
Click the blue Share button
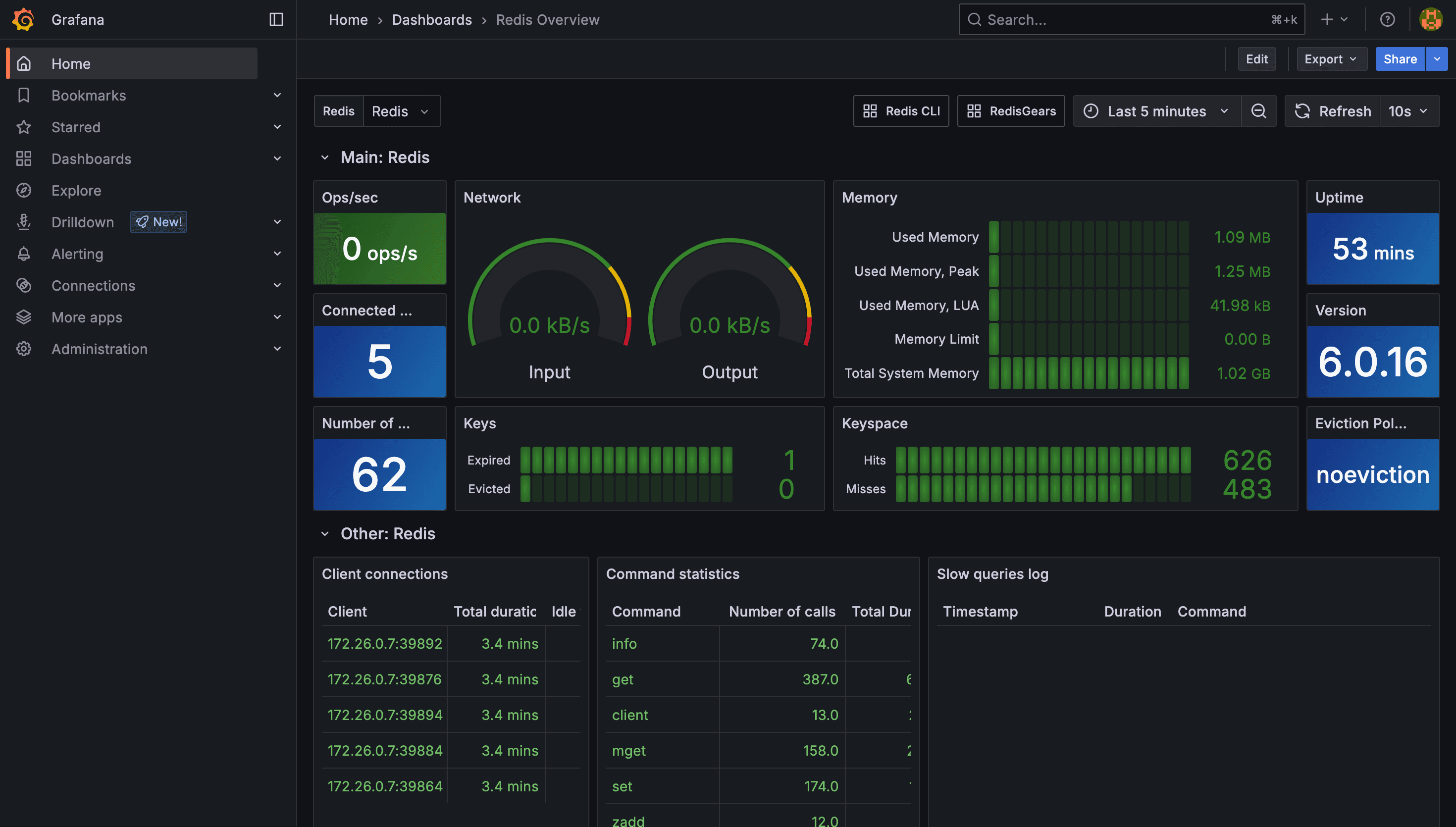click(1400, 59)
